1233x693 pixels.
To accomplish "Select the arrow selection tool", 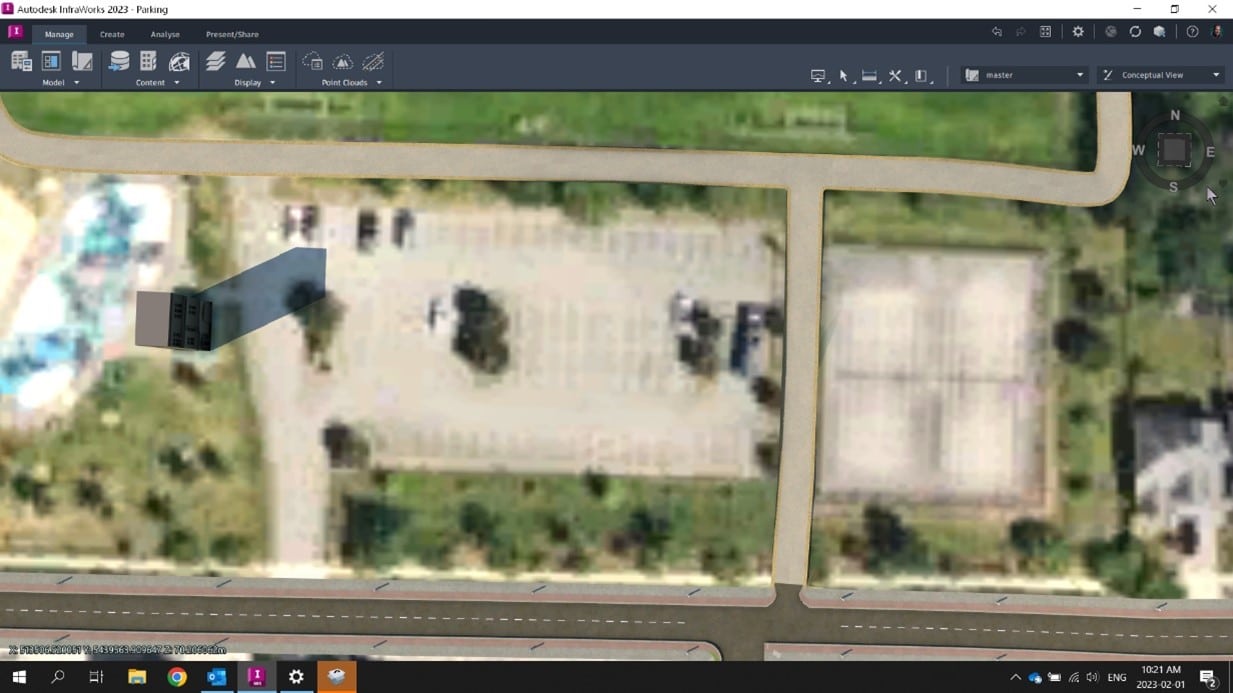I will (x=843, y=75).
